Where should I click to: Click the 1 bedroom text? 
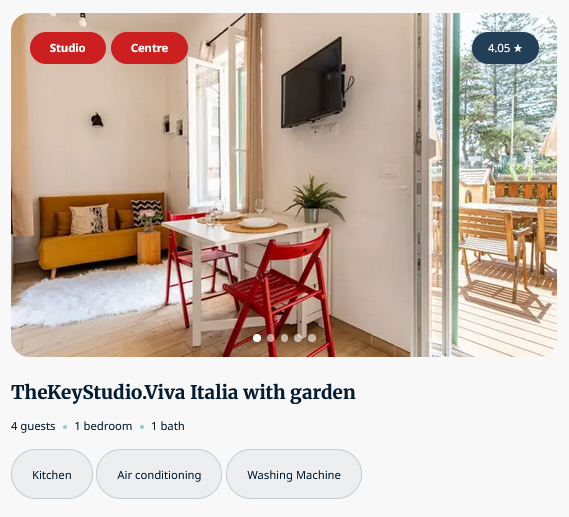click(103, 426)
